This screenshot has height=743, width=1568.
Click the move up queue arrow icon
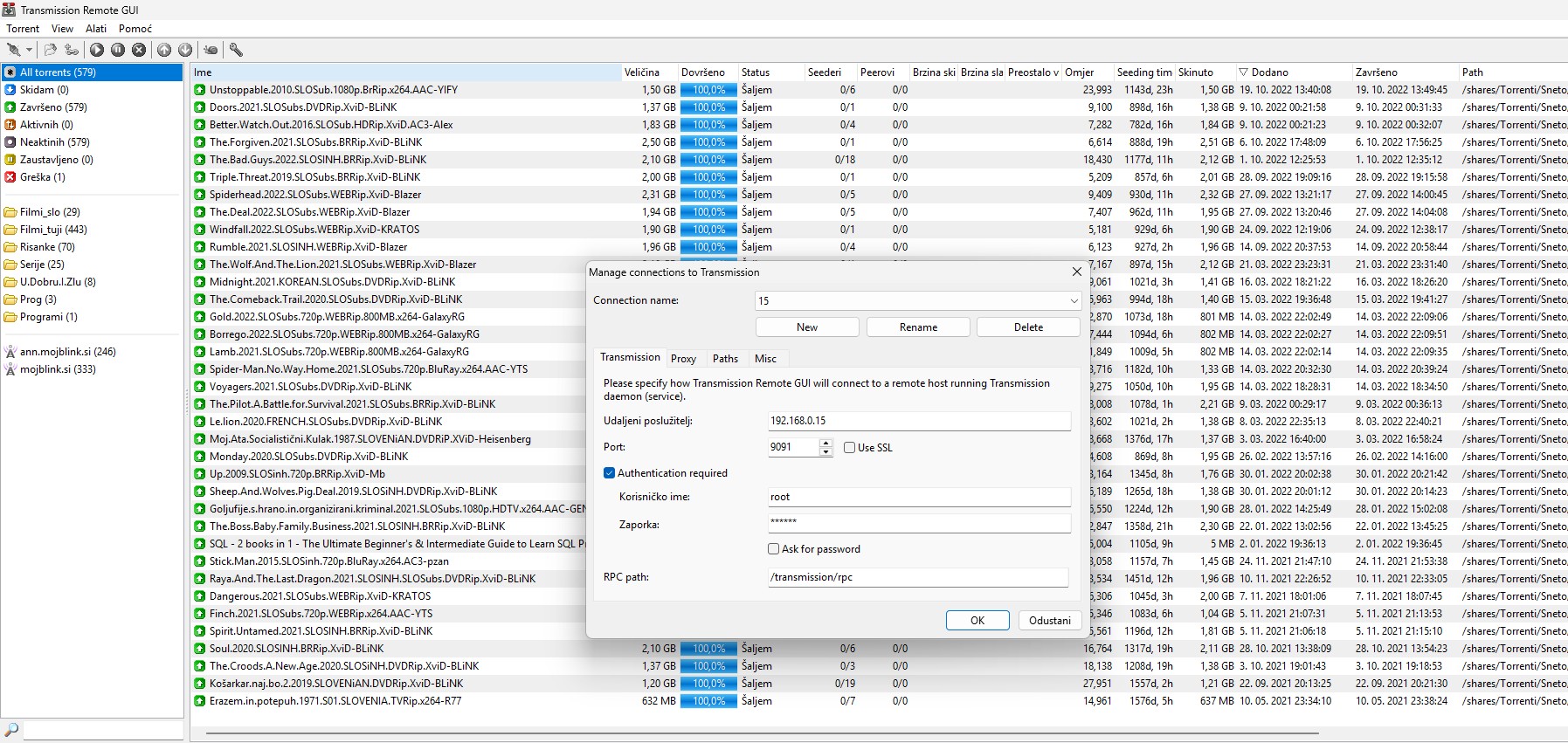pyautogui.click(x=164, y=50)
